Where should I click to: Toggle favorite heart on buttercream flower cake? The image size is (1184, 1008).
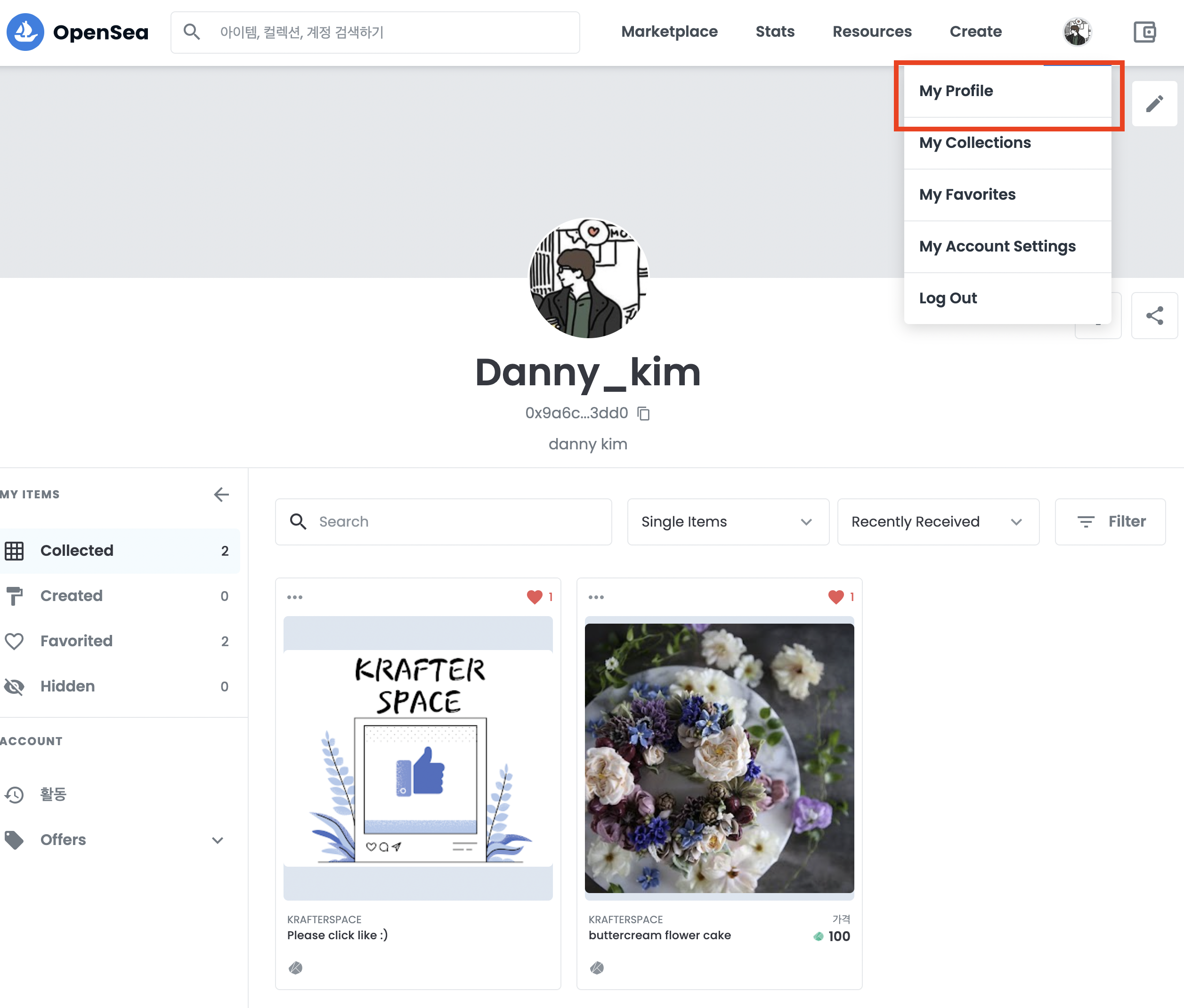click(835, 597)
